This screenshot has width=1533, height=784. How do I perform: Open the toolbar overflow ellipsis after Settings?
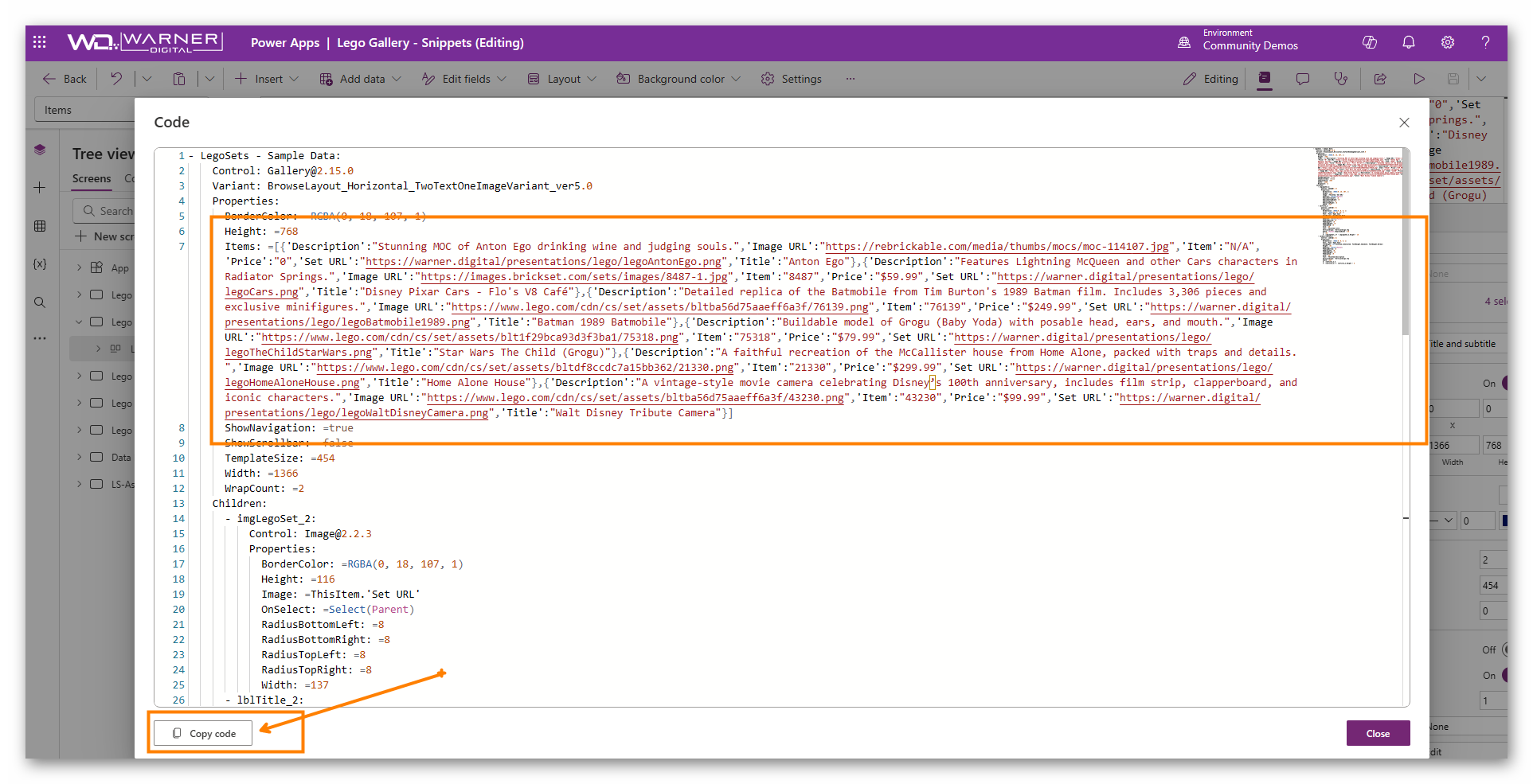(851, 79)
